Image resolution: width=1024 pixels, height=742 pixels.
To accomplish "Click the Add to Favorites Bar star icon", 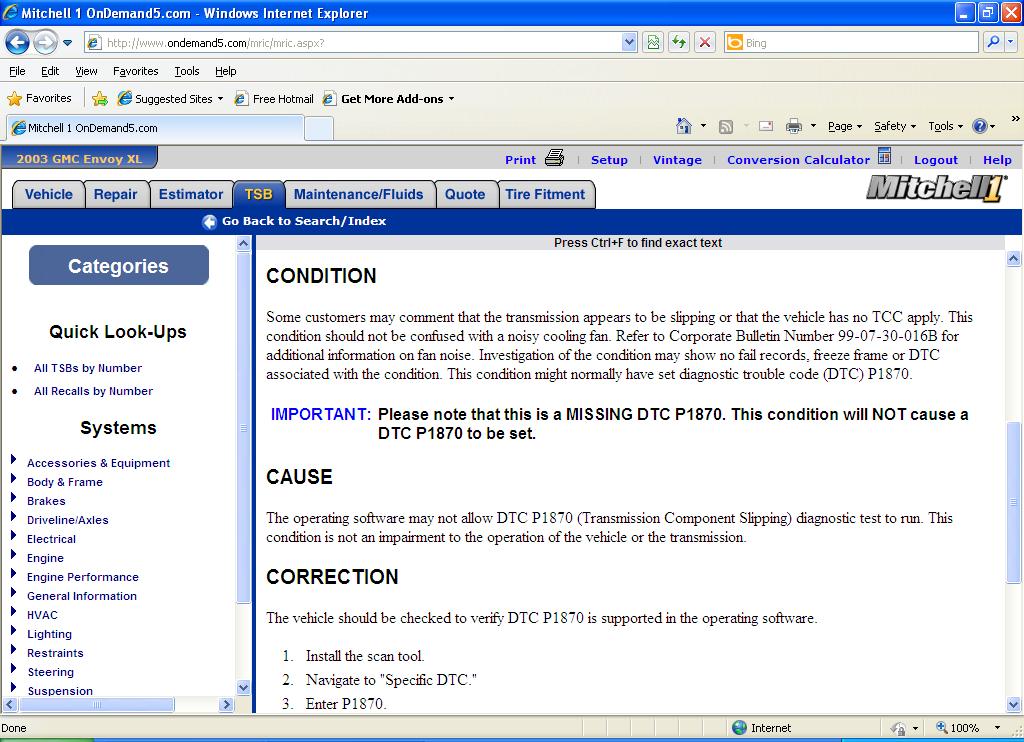I will [100, 99].
